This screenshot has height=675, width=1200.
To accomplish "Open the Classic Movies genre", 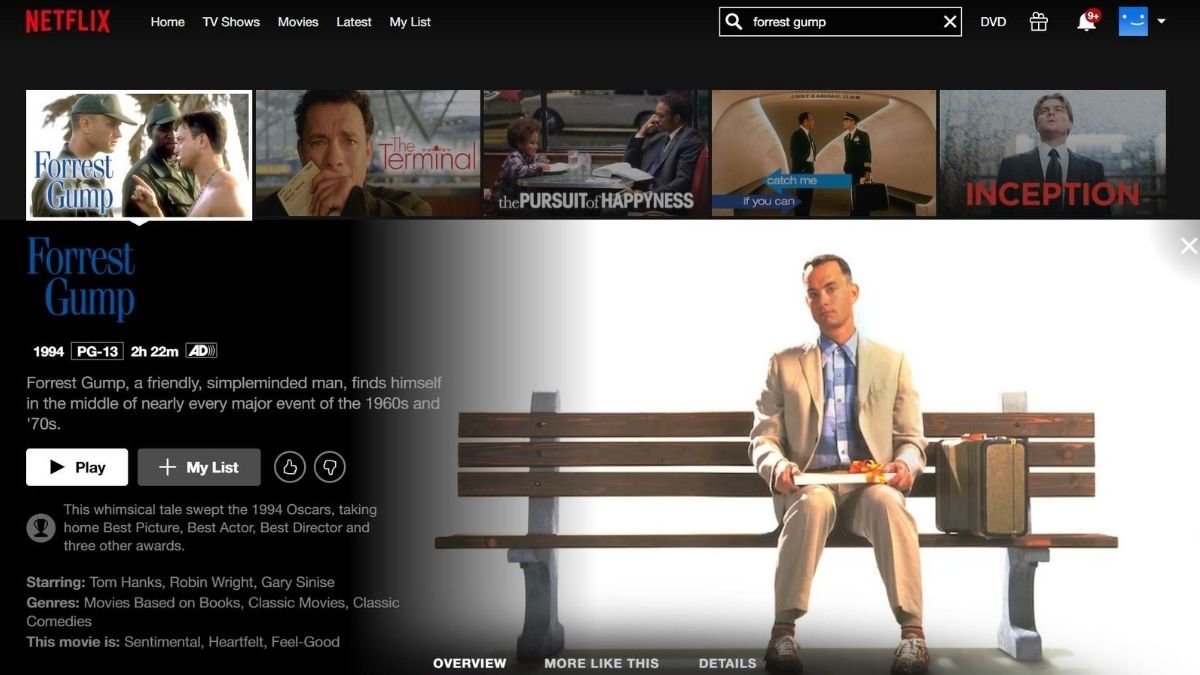I will (x=298, y=602).
